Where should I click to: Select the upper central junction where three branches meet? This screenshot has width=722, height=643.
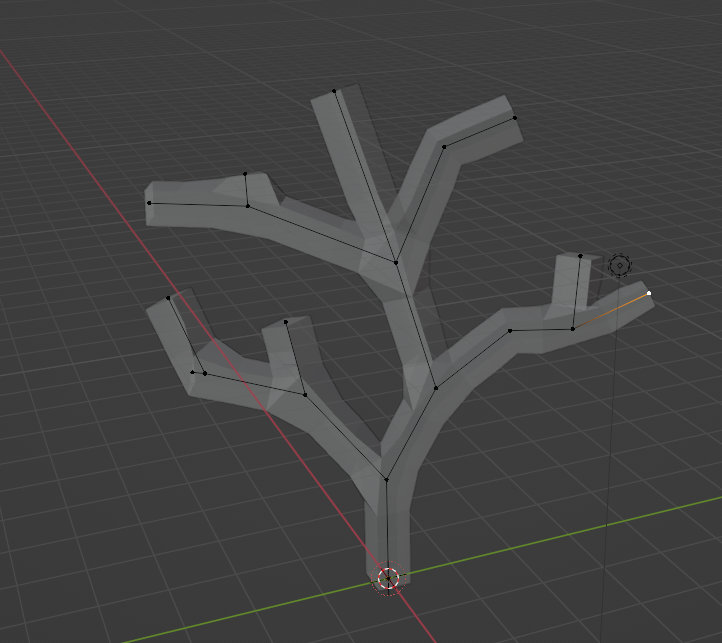tap(396, 263)
